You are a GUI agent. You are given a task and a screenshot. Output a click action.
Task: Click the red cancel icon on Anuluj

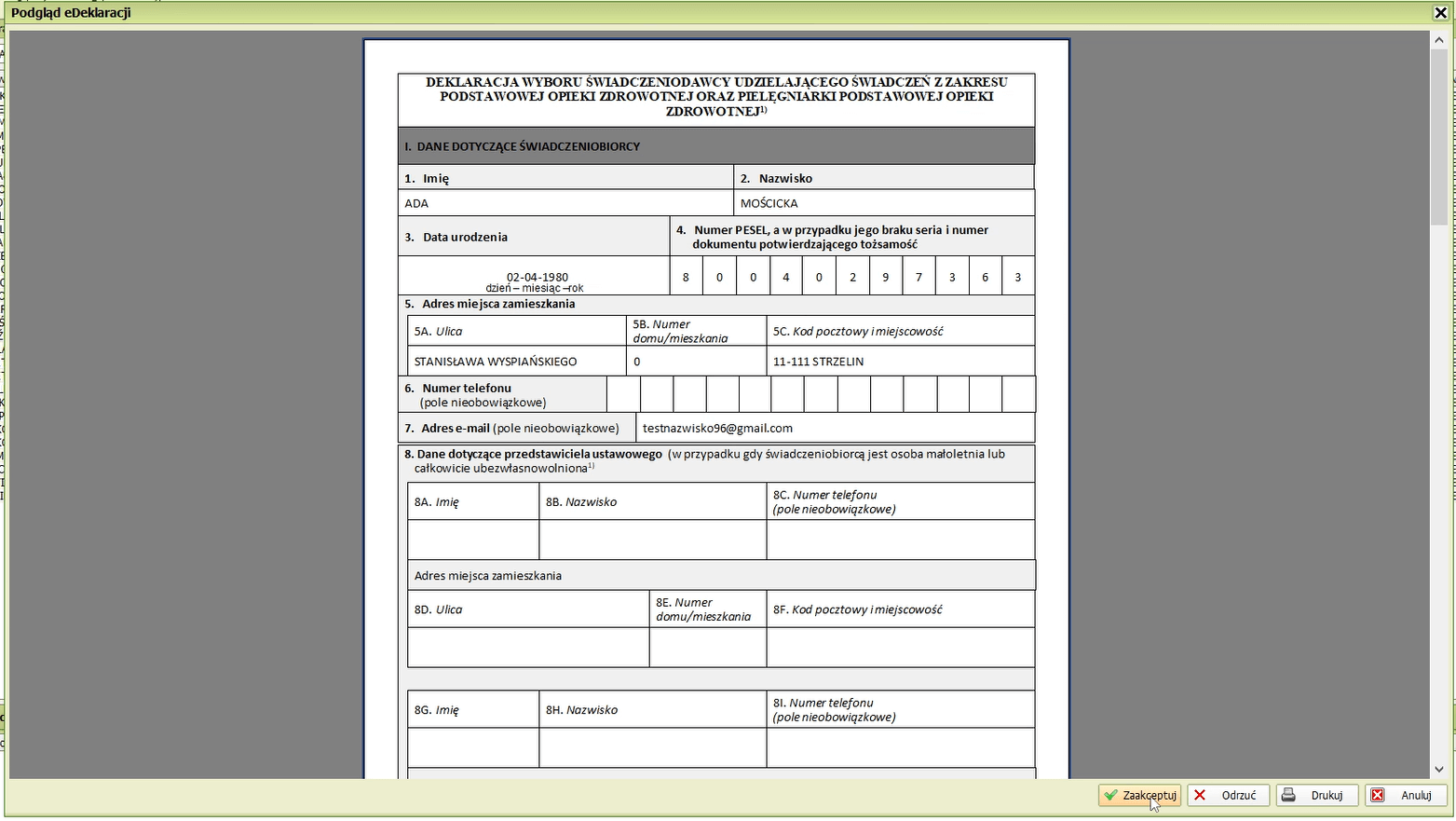(x=1378, y=795)
